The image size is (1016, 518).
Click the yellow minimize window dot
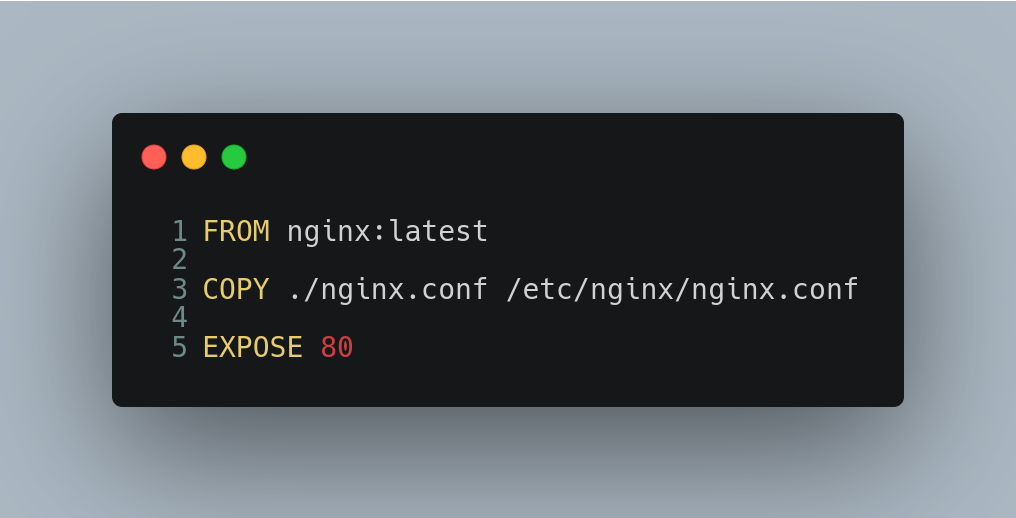pyautogui.click(x=194, y=157)
